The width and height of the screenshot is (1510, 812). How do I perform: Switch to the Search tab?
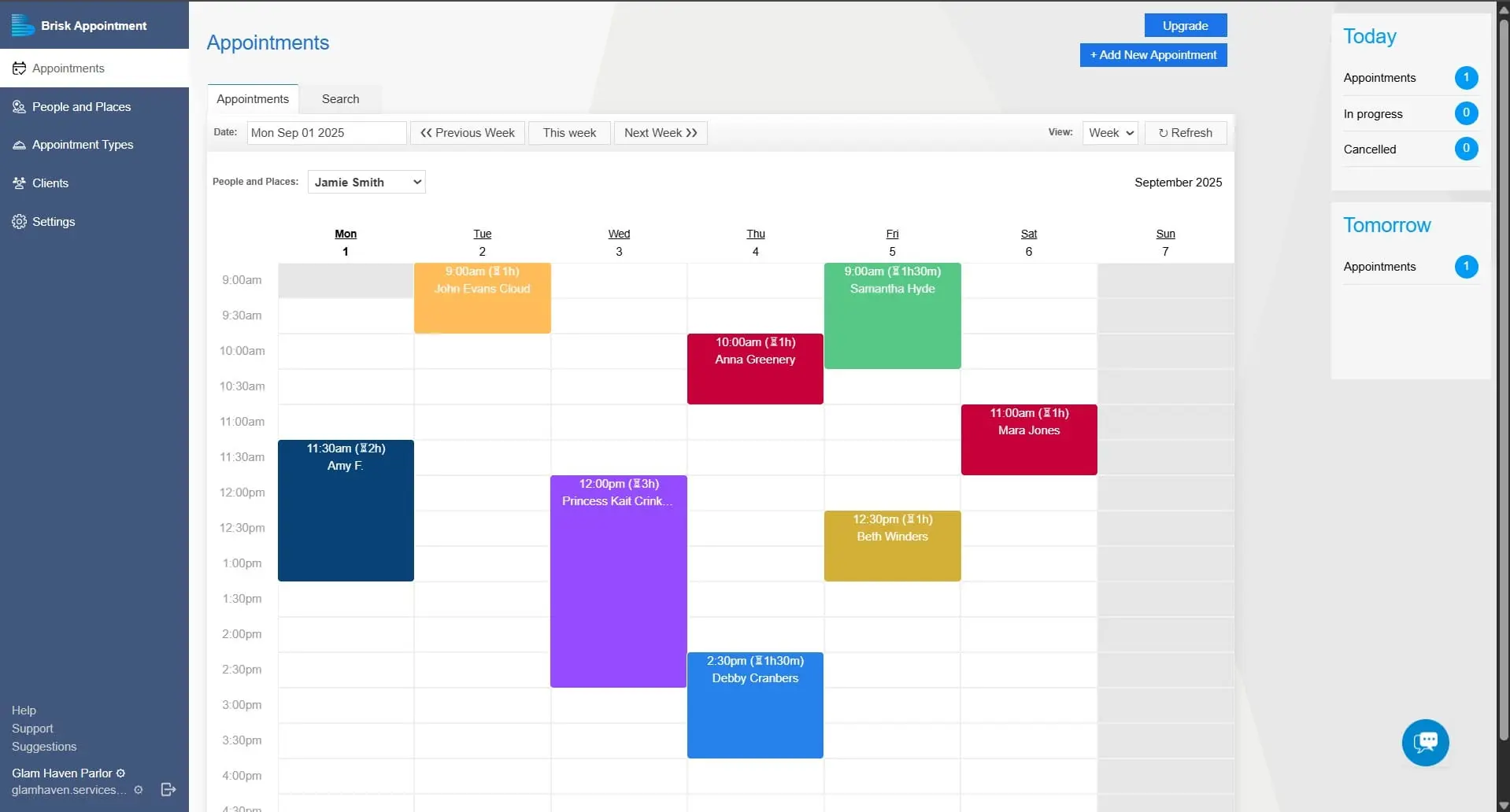(x=340, y=99)
